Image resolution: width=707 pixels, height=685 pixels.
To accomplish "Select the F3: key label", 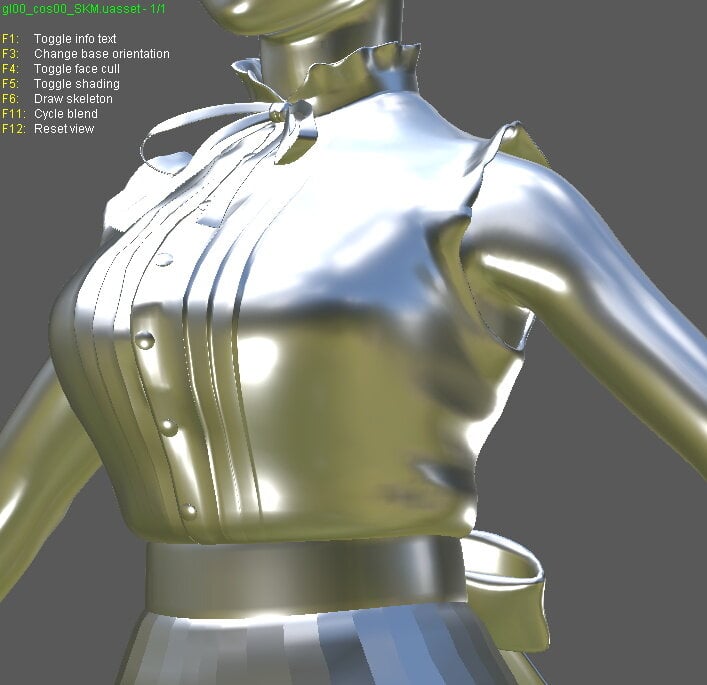I will tap(10, 54).
